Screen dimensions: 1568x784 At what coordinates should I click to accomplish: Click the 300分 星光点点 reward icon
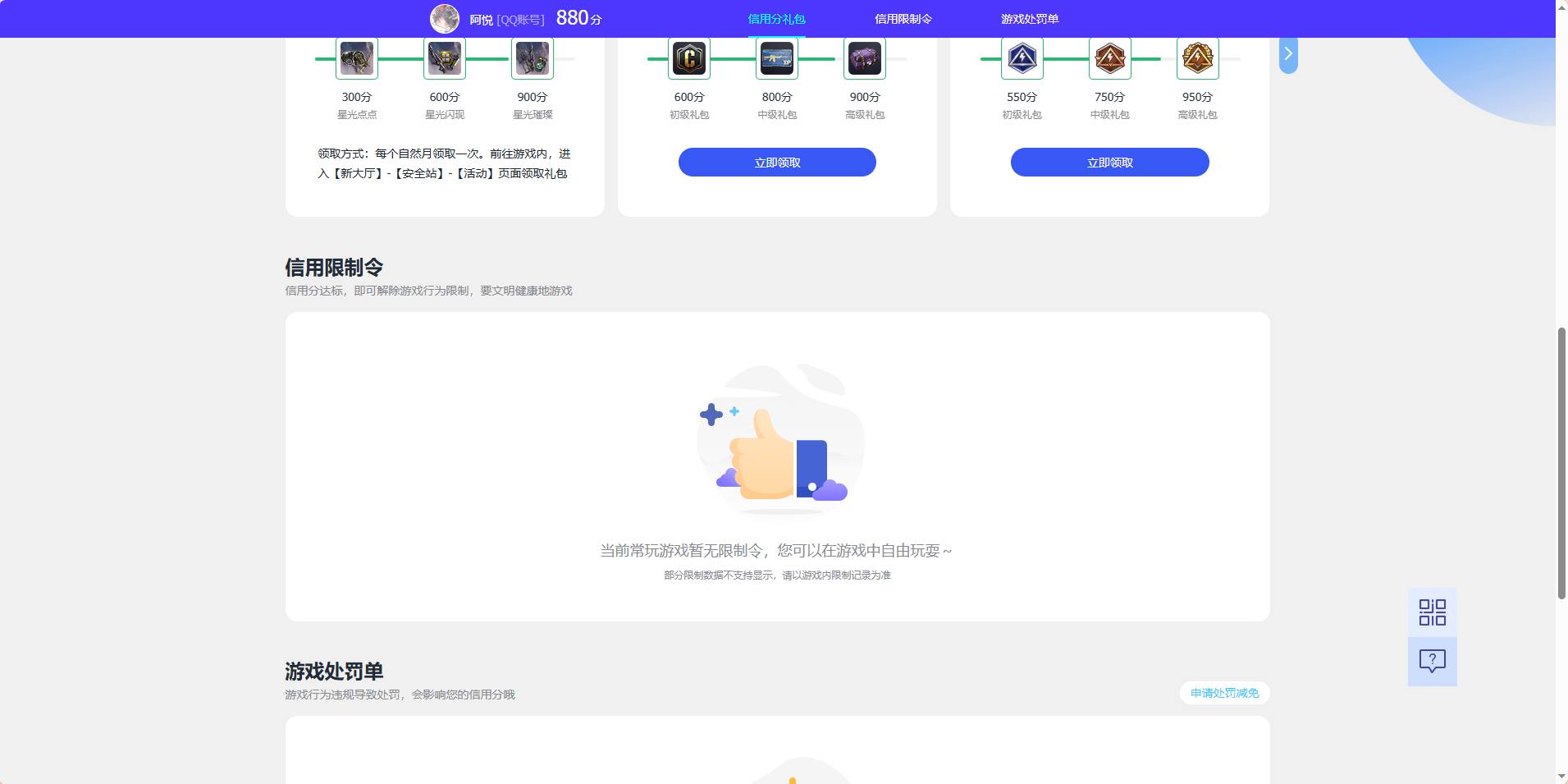coord(357,58)
